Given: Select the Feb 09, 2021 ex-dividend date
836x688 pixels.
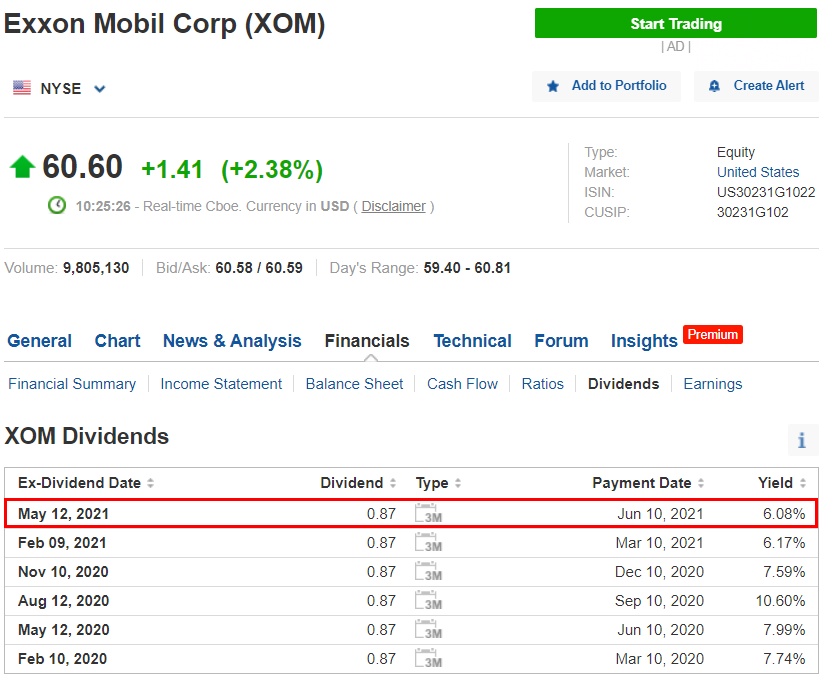Looking at the screenshot, I should point(62,543).
